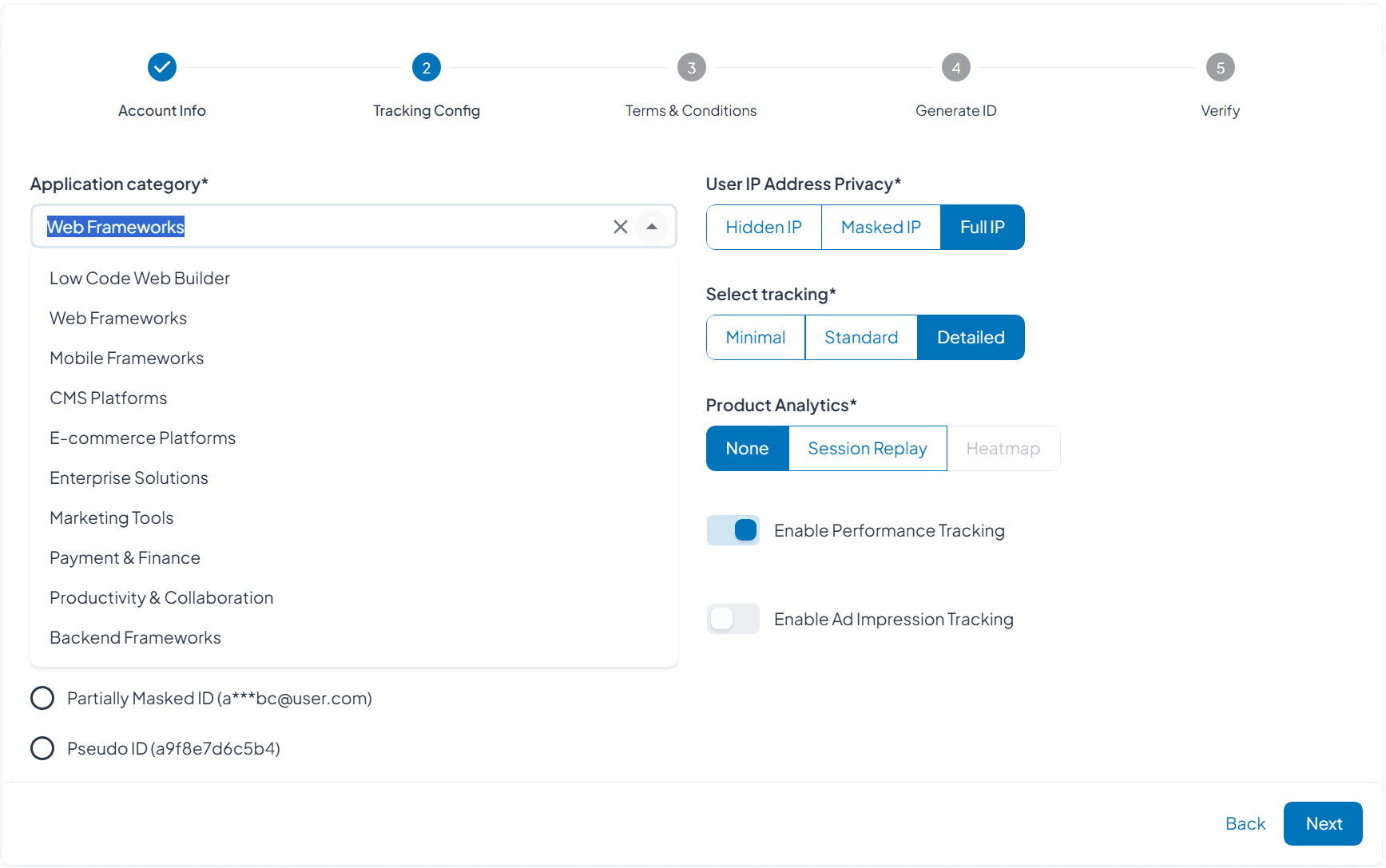Set Product Analytics to None

pyautogui.click(x=748, y=449)
